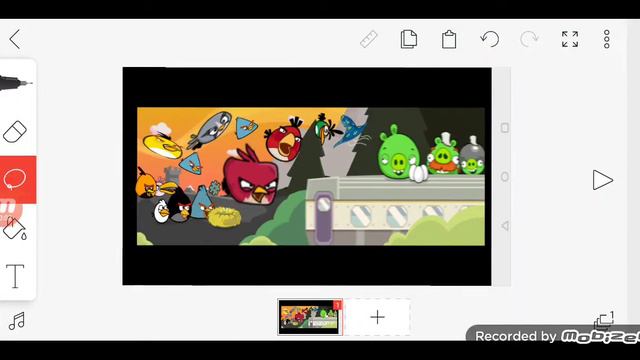Select the first frame thumbnail
Image resolution: width=640 pixels, height=360 pixels.
pyautogui.click(x=310, y=317)
